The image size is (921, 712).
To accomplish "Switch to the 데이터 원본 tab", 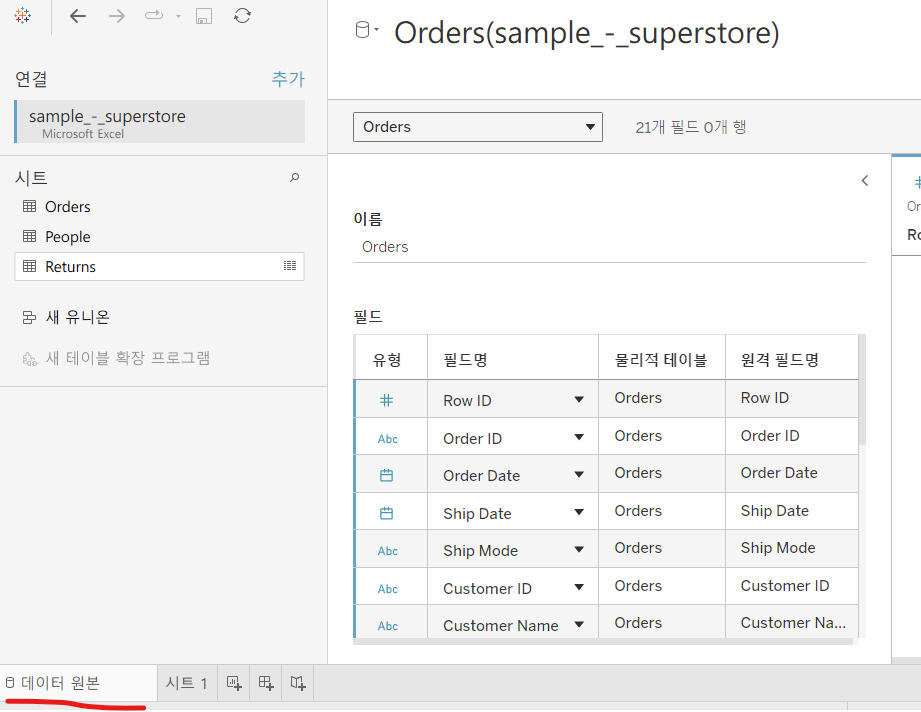I will [78, 683].
